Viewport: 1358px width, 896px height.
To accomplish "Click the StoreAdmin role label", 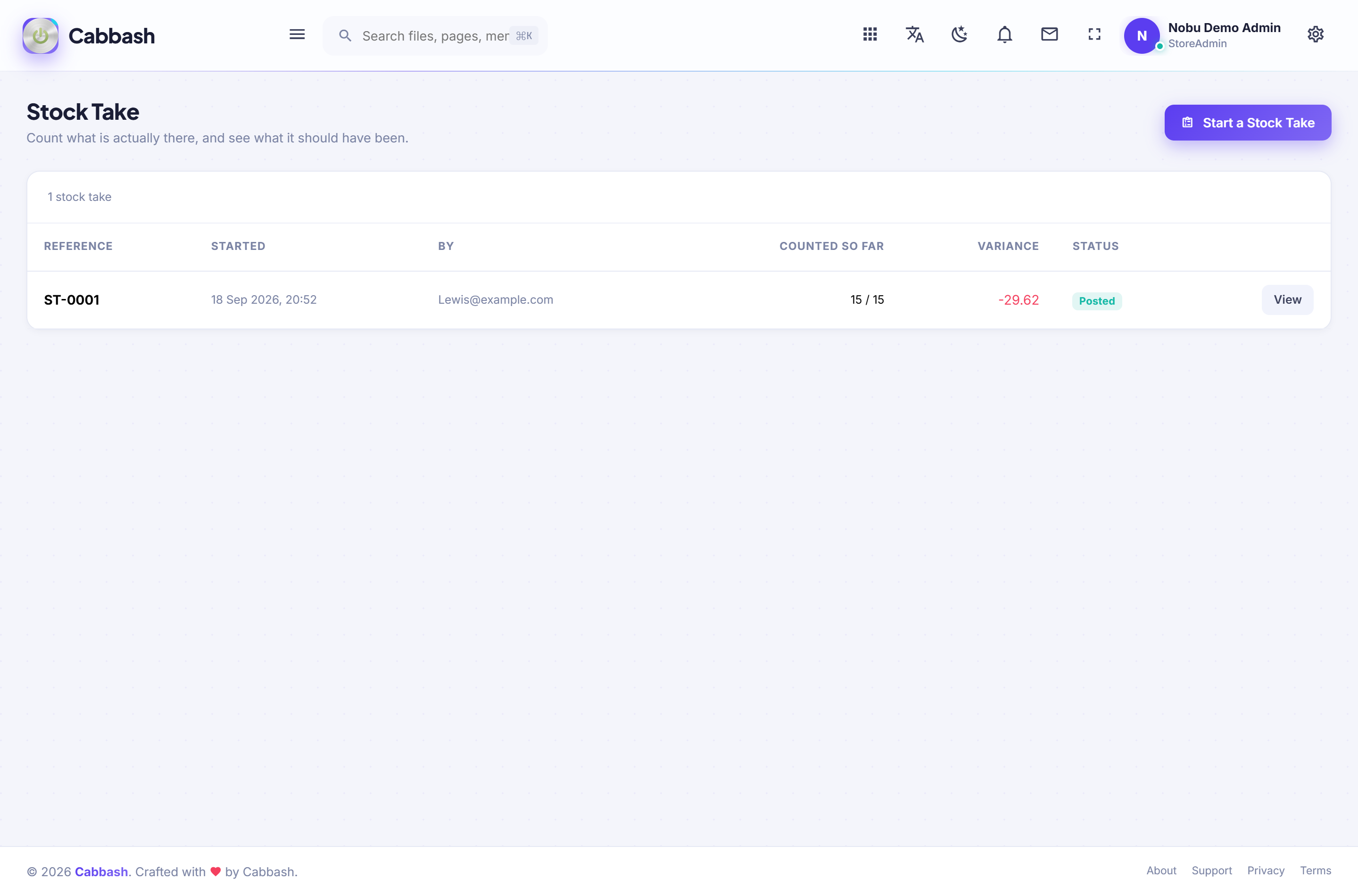I will click(x=1197, y=44).
